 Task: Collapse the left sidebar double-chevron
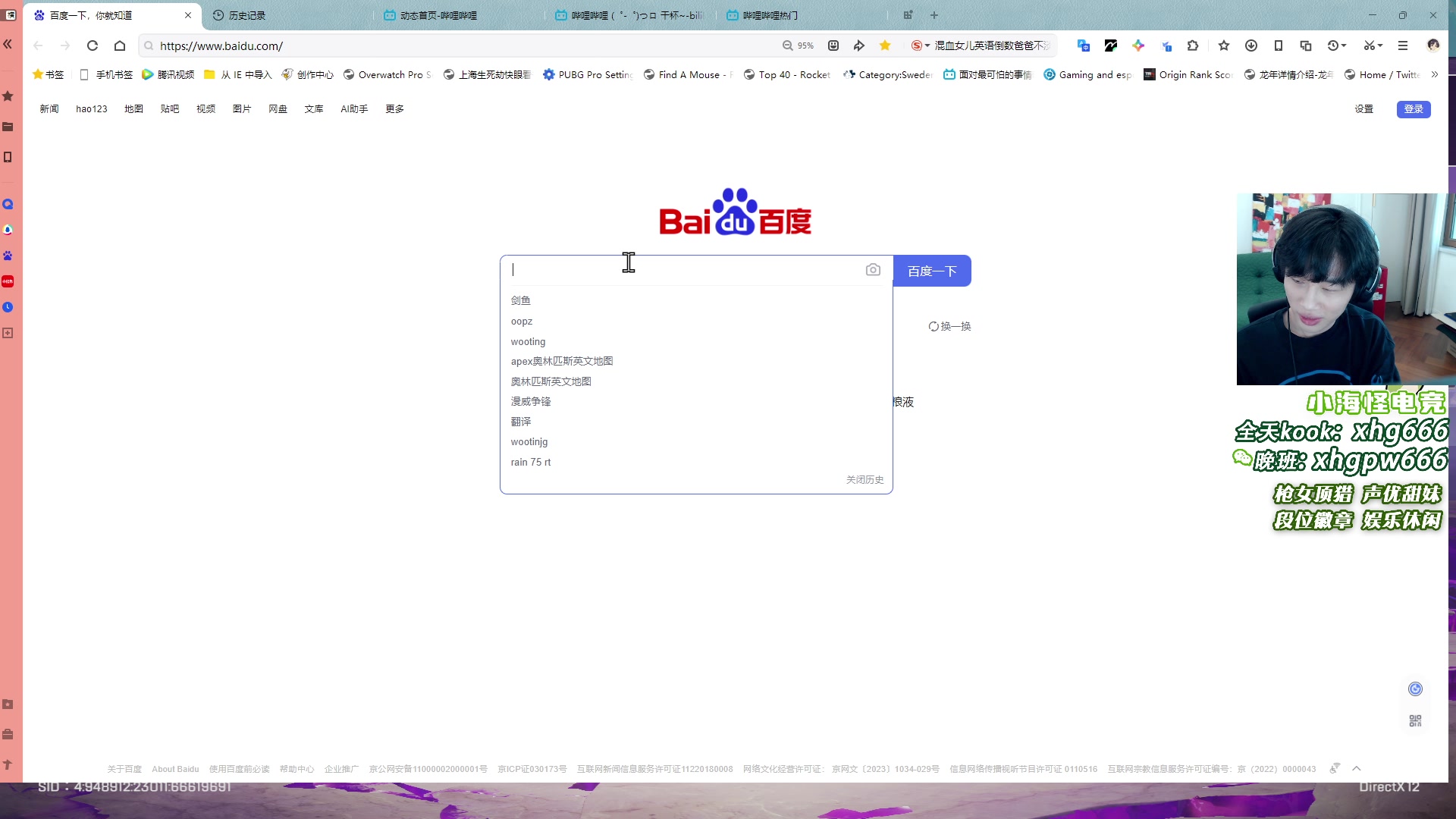(x=8, y=44)
